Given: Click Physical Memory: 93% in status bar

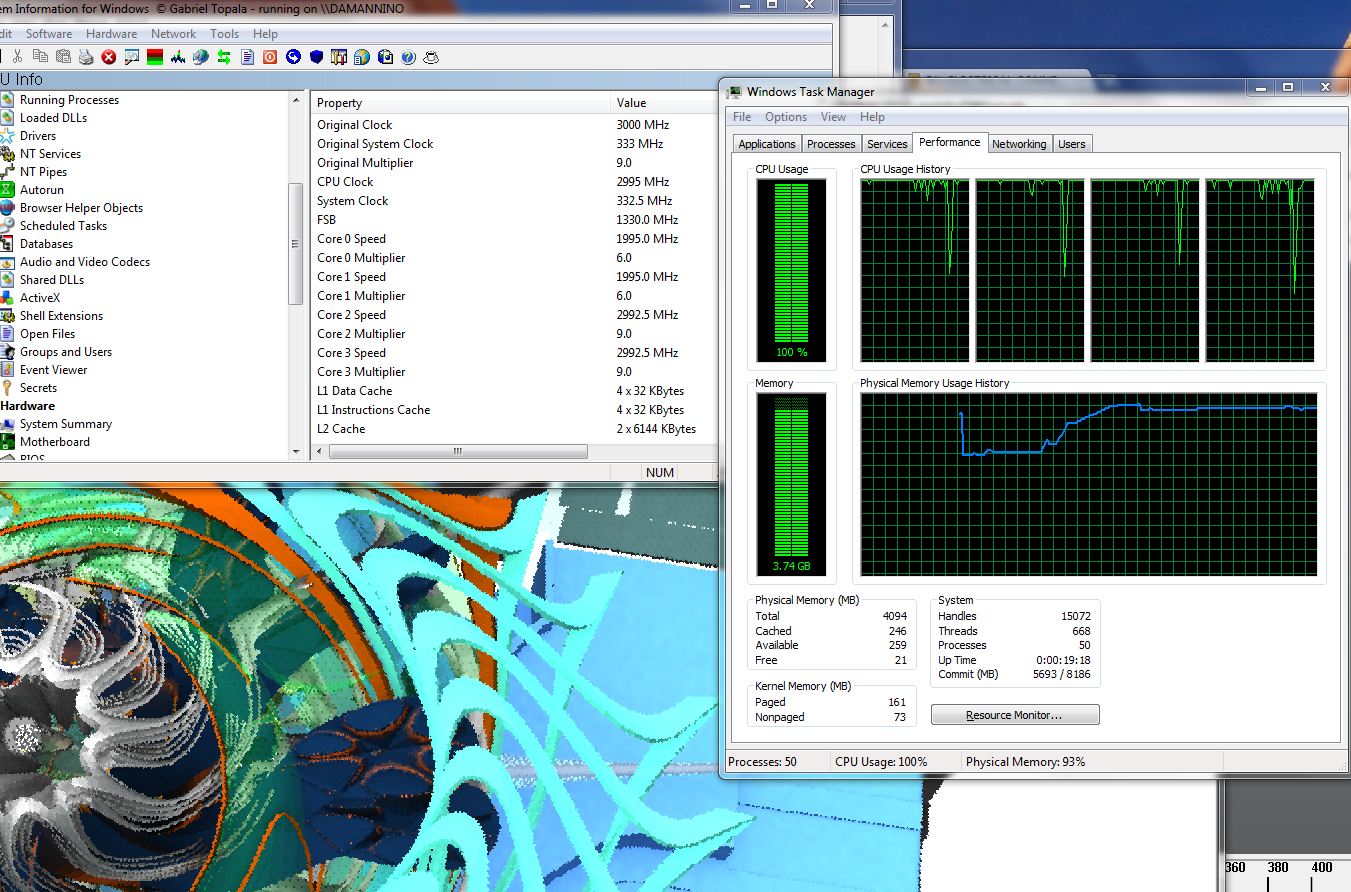Looking at the screenshot, I should [1025, 762].
